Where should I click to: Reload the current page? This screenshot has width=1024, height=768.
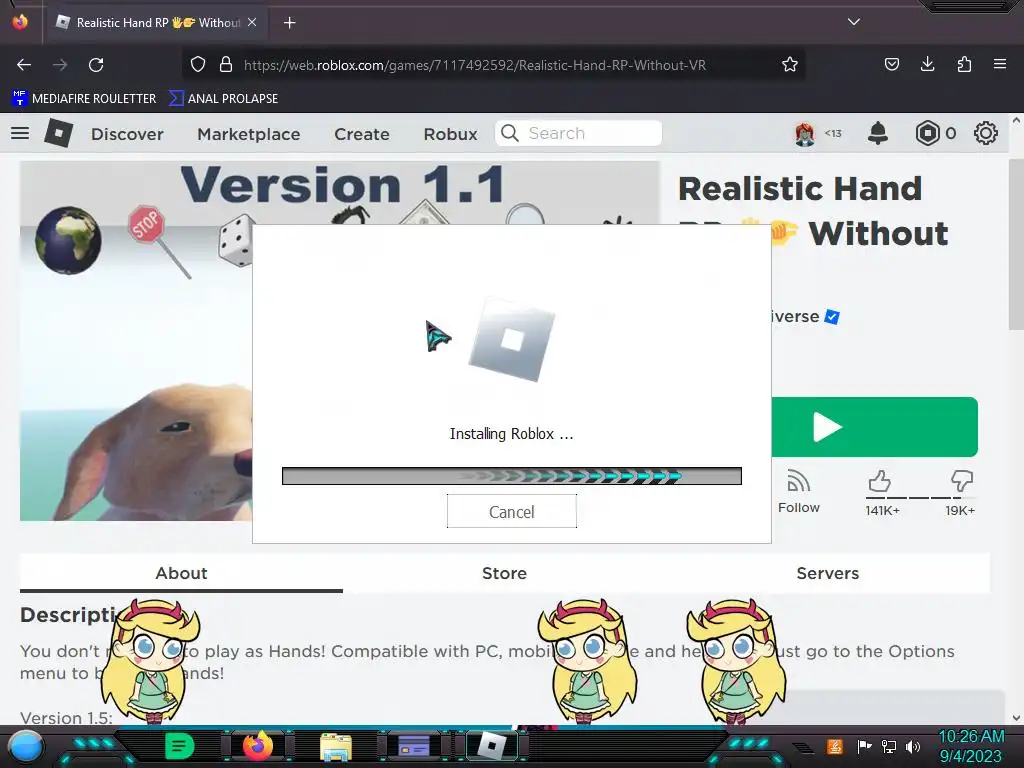point(96,65)
